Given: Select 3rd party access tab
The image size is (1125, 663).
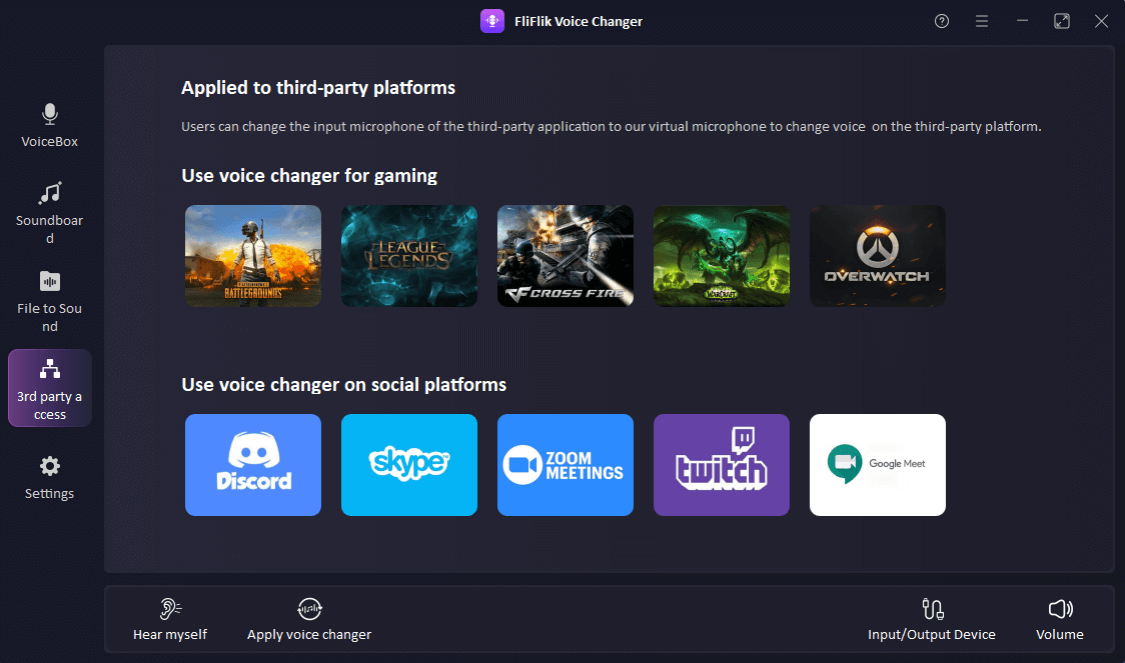Looking at the screenshot, I should [49, 388].
